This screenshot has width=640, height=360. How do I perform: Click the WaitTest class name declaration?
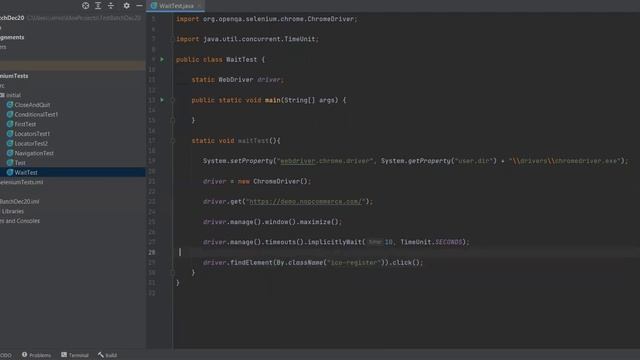coord(242,60)
